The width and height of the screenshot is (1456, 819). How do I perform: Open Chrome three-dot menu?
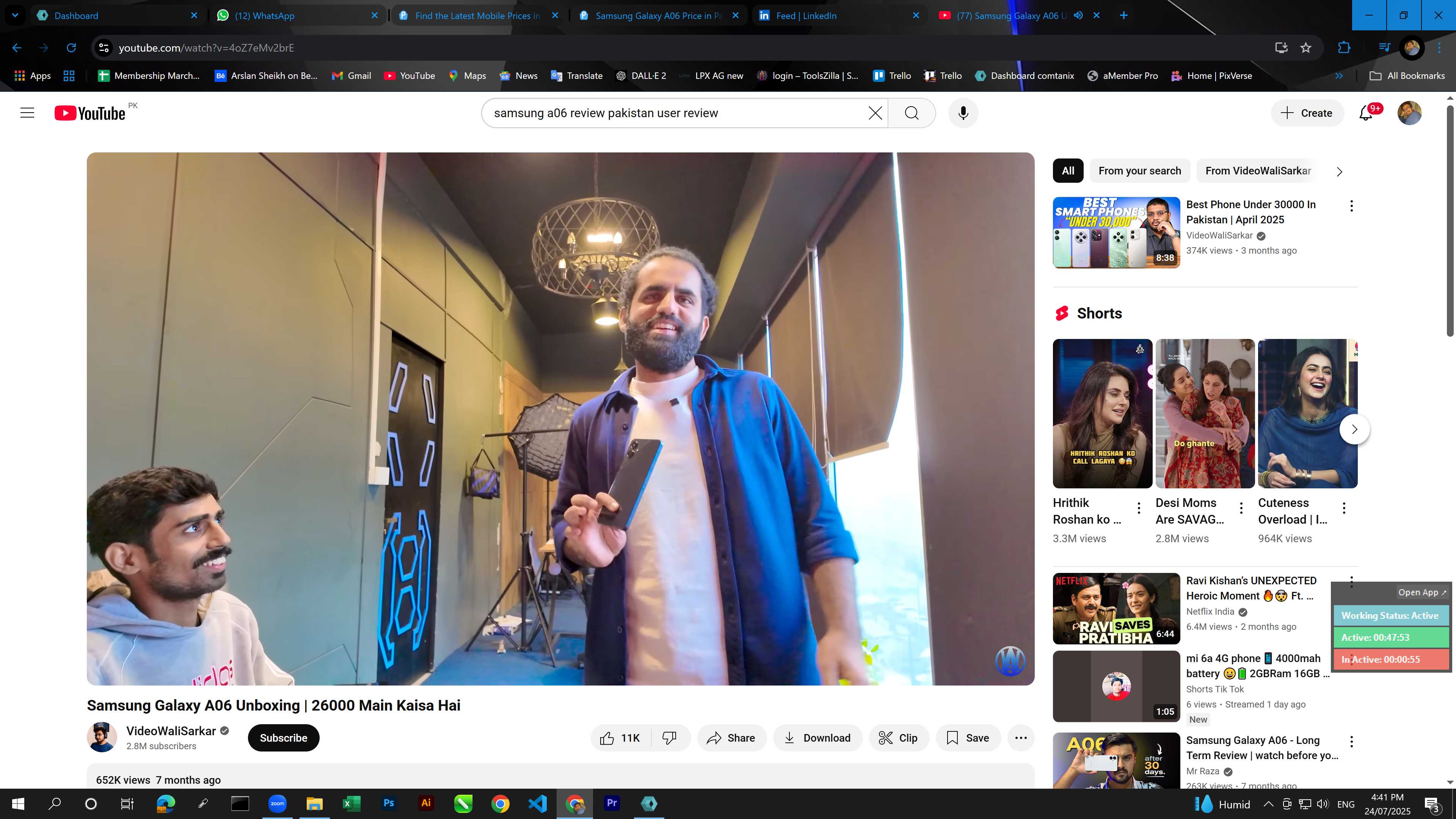coord(1439,48)
